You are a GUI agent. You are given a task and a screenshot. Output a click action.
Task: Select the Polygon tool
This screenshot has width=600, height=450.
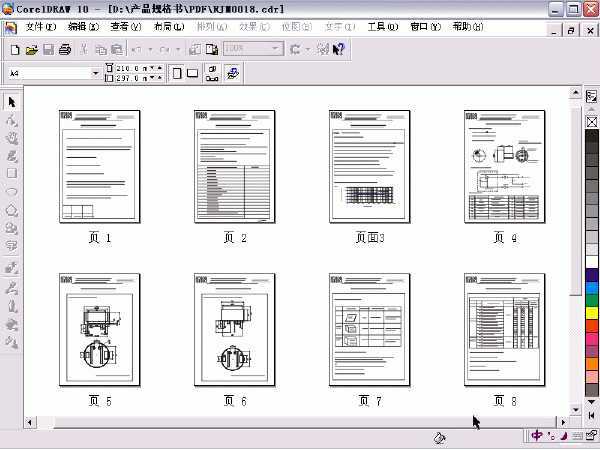point(11,210)
